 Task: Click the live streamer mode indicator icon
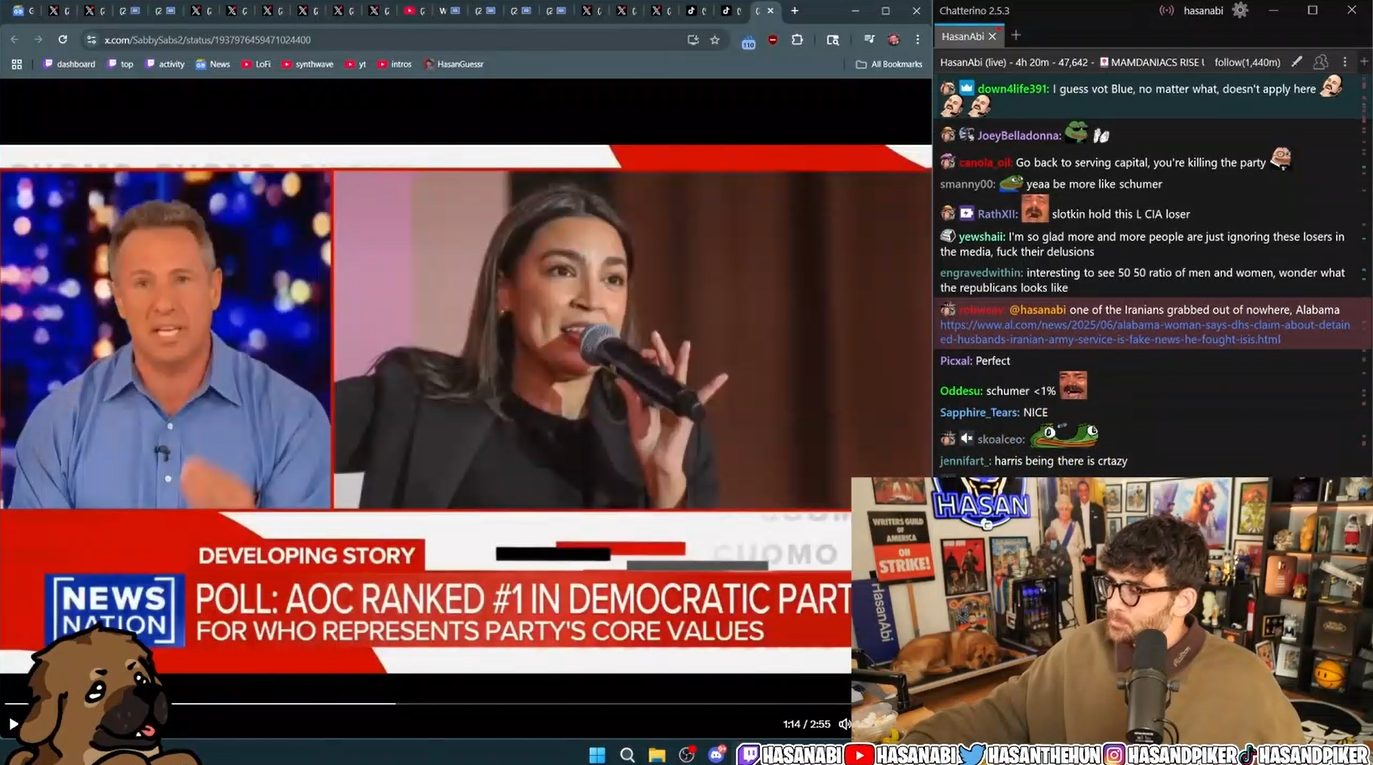tap(1166, 10)
